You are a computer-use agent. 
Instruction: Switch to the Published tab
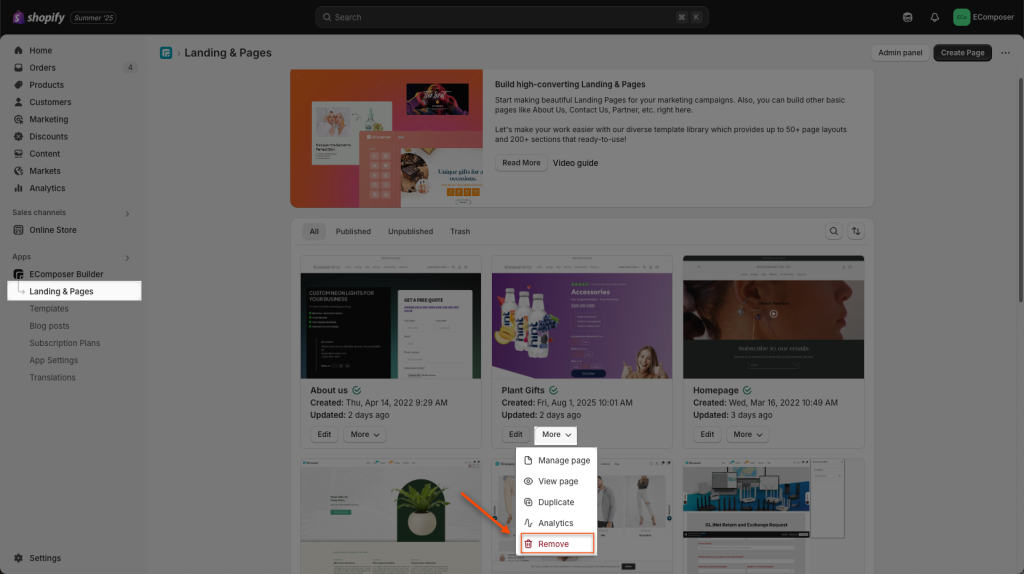(x=353, y=231)
